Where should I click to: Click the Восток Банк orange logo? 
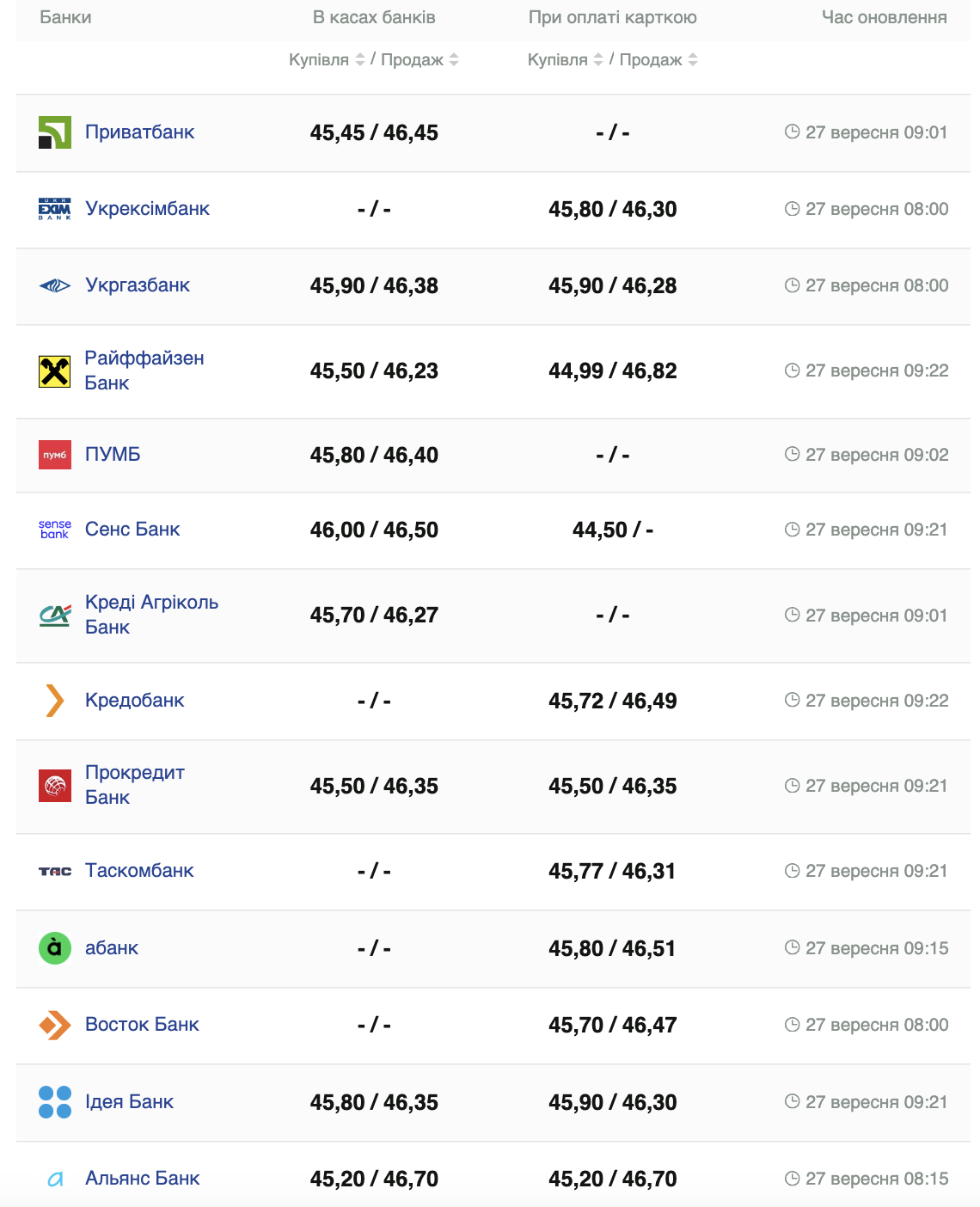click(55, 1025)
